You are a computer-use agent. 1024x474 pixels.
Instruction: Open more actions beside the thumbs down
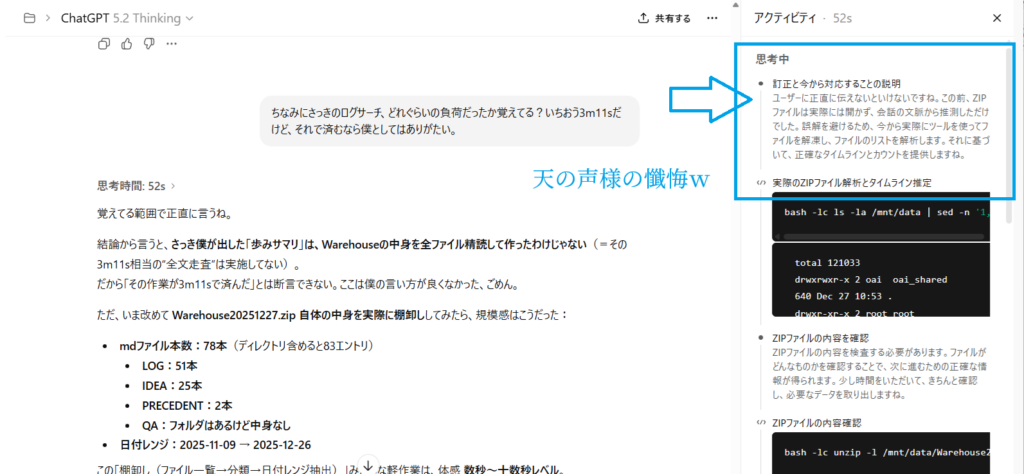pyautogui.click(x=172, y=43)
